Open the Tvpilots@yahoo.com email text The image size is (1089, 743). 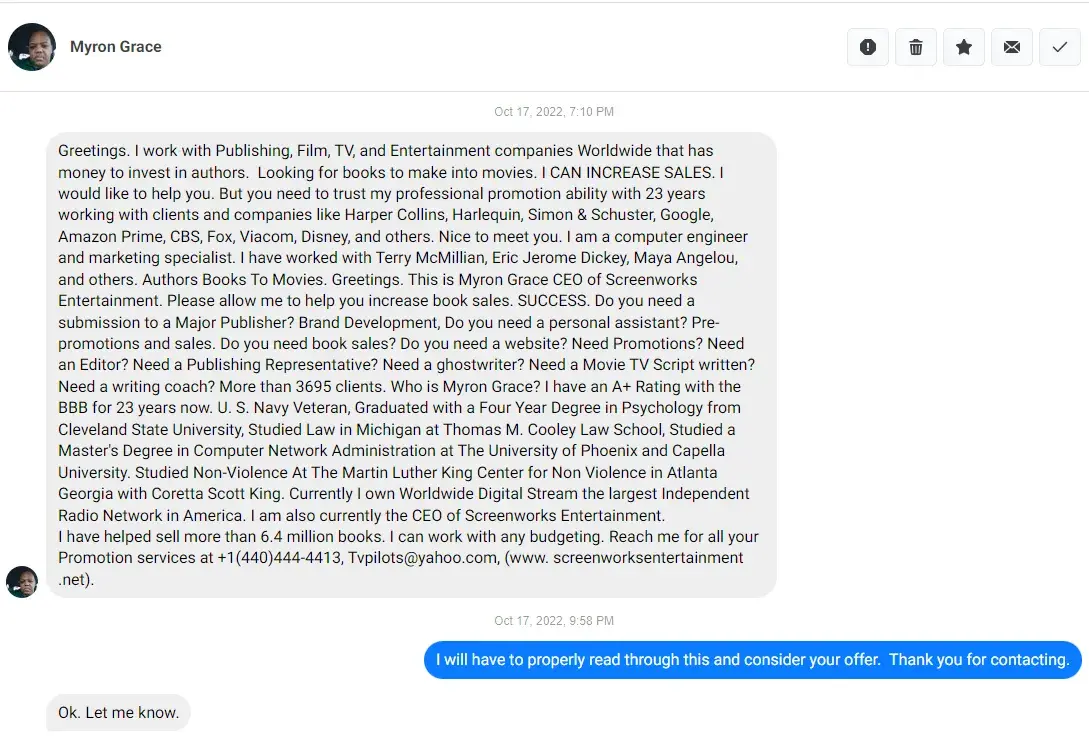422,558
